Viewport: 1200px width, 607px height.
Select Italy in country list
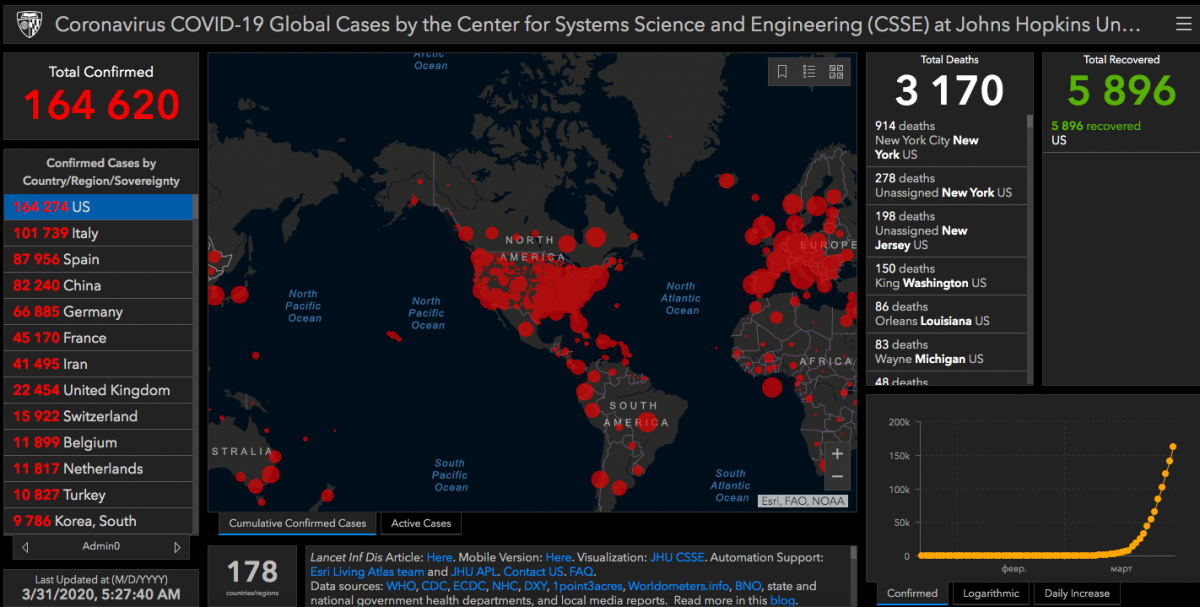tap(98, 233)
